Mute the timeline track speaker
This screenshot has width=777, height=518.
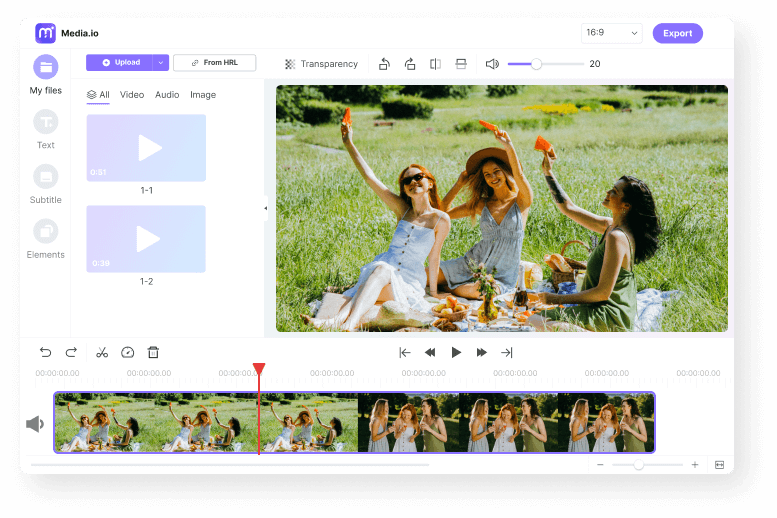coord(35,424)
